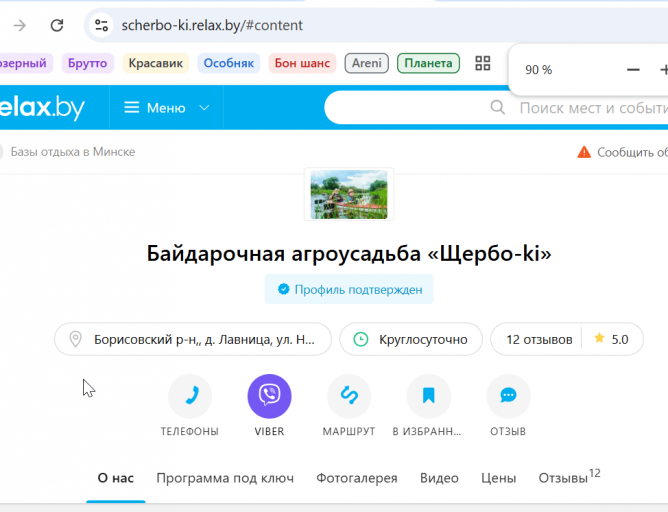The image size is (668, 512).
Task: Switch to Программа под ключ tab
Action: point(225,478)
